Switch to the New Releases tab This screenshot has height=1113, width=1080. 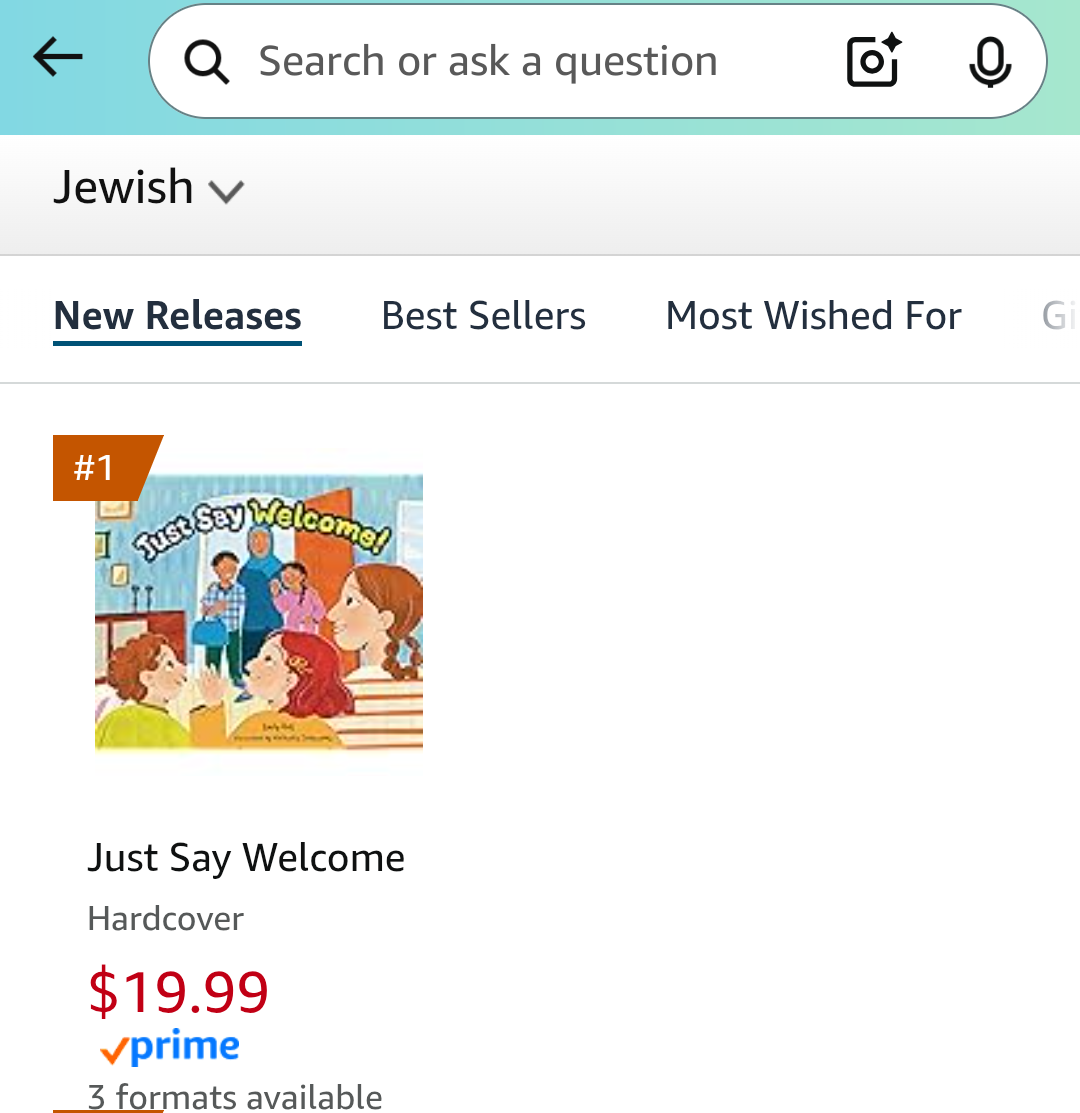177,316
